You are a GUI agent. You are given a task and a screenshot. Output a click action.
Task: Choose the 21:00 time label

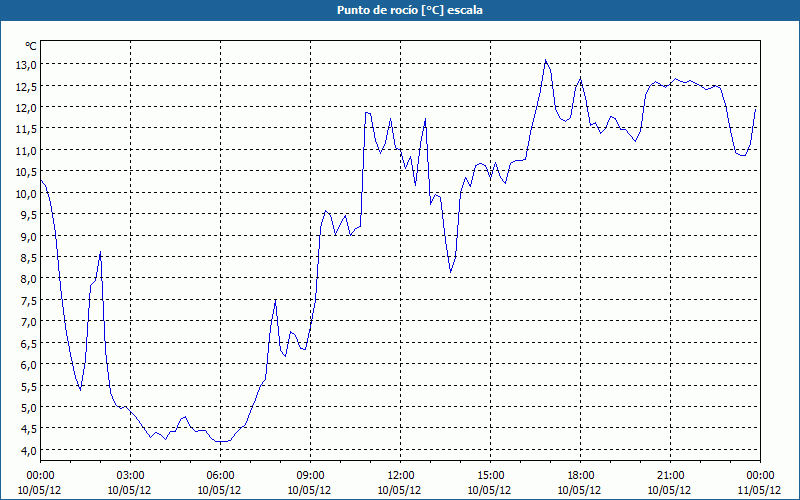670,475
